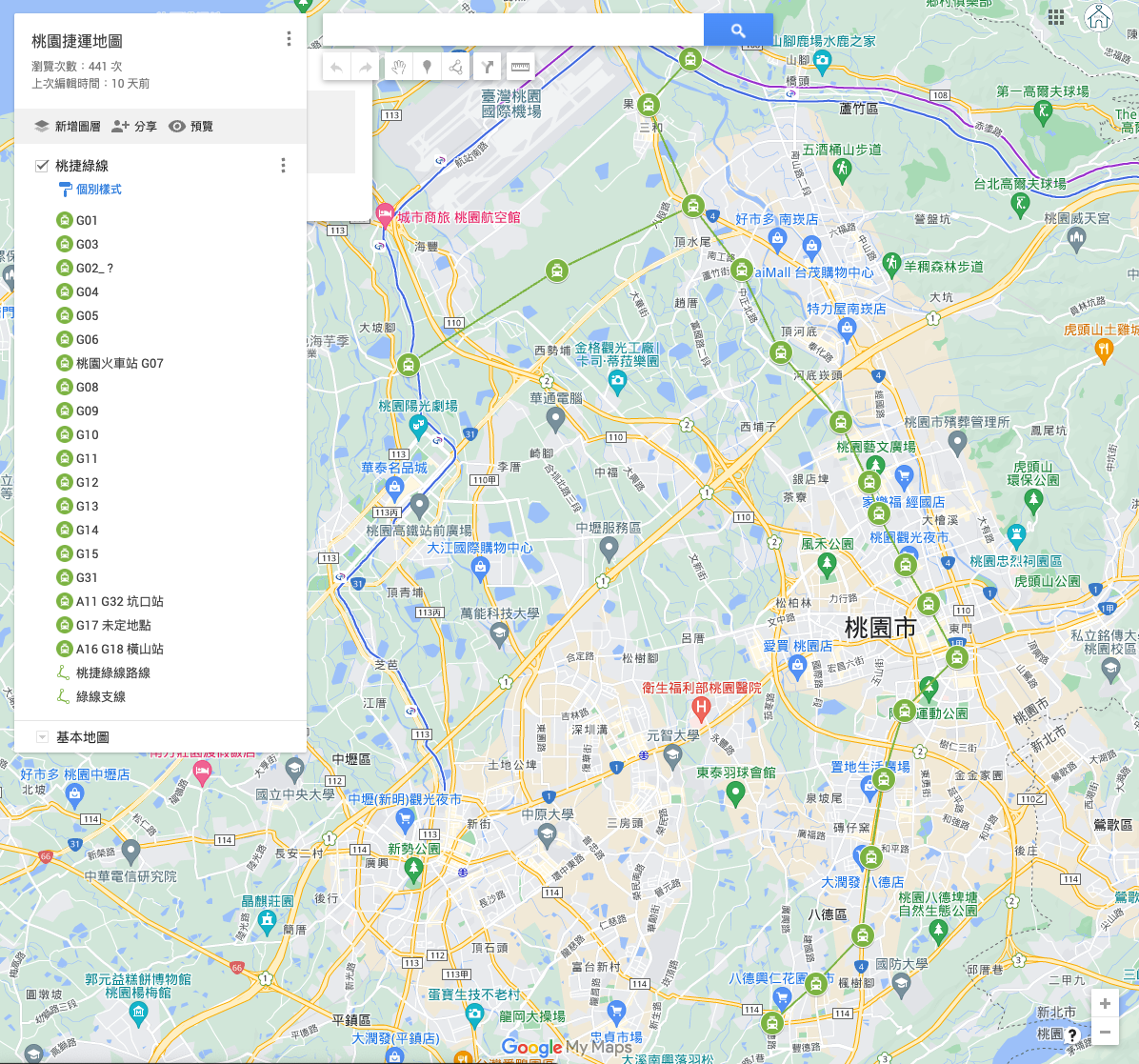Click the undo arrow in the map toolbar

coord(336,68)
